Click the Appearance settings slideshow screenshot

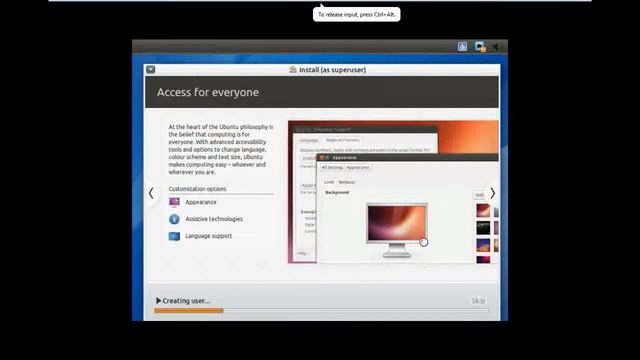393,192
